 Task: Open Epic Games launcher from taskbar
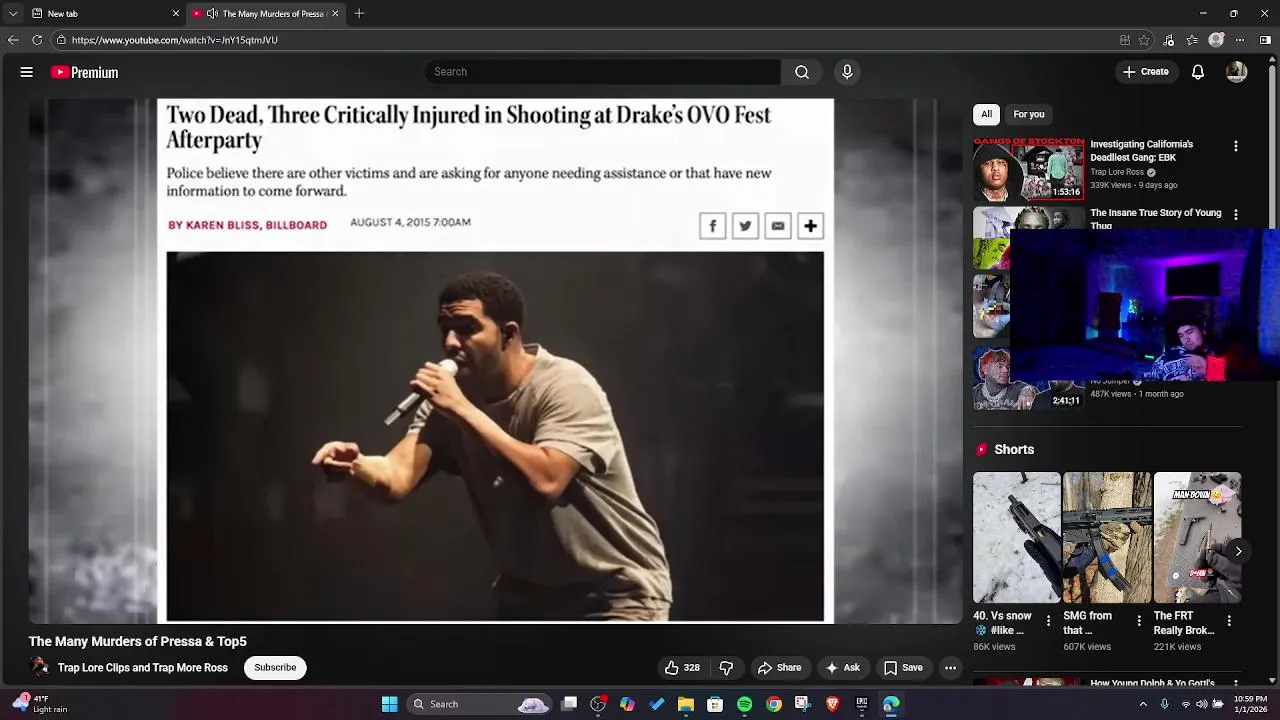coord(862,704)
